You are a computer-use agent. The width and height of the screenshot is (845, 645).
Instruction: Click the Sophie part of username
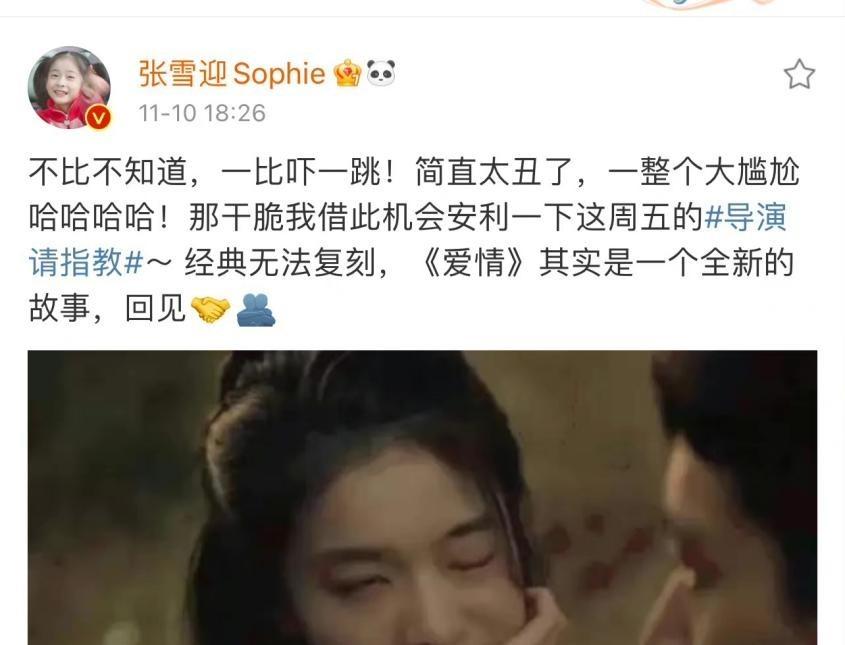pyautogui.click(x=280, y=74)
